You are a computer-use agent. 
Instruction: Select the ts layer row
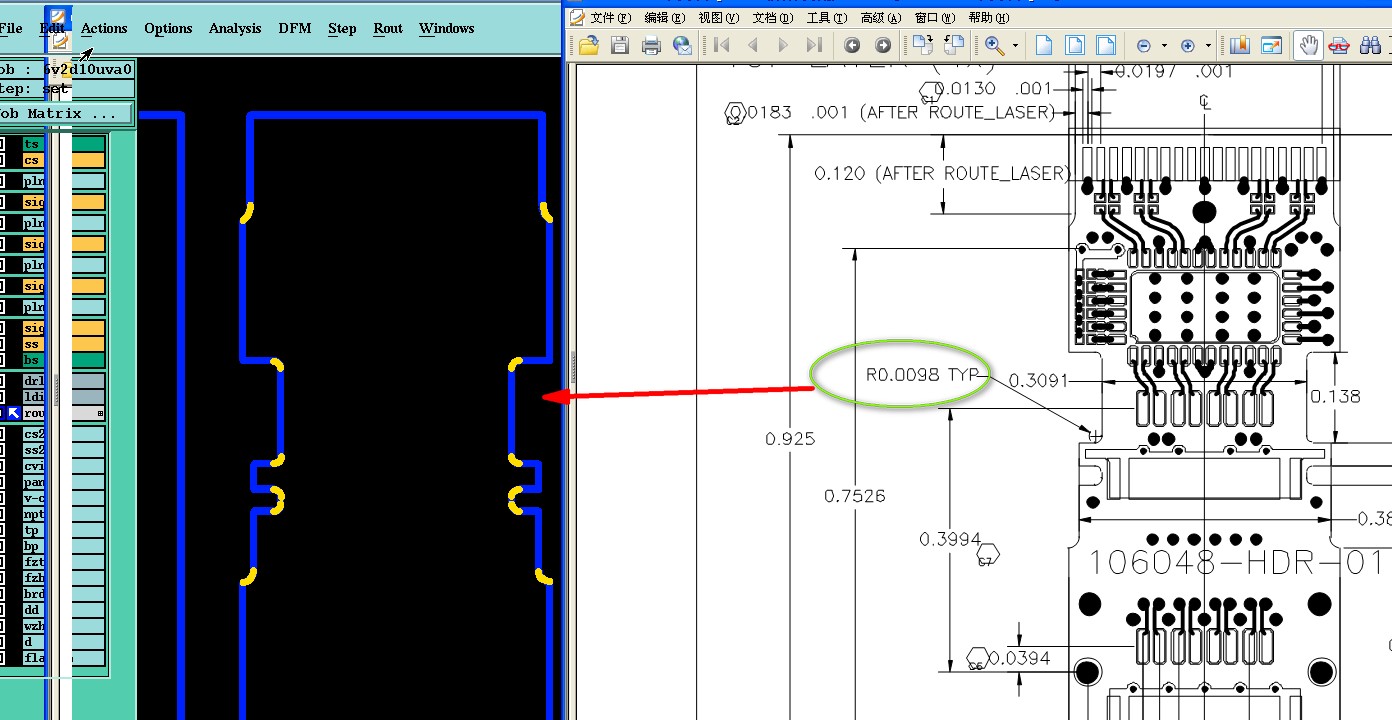(x=64, y=144)
